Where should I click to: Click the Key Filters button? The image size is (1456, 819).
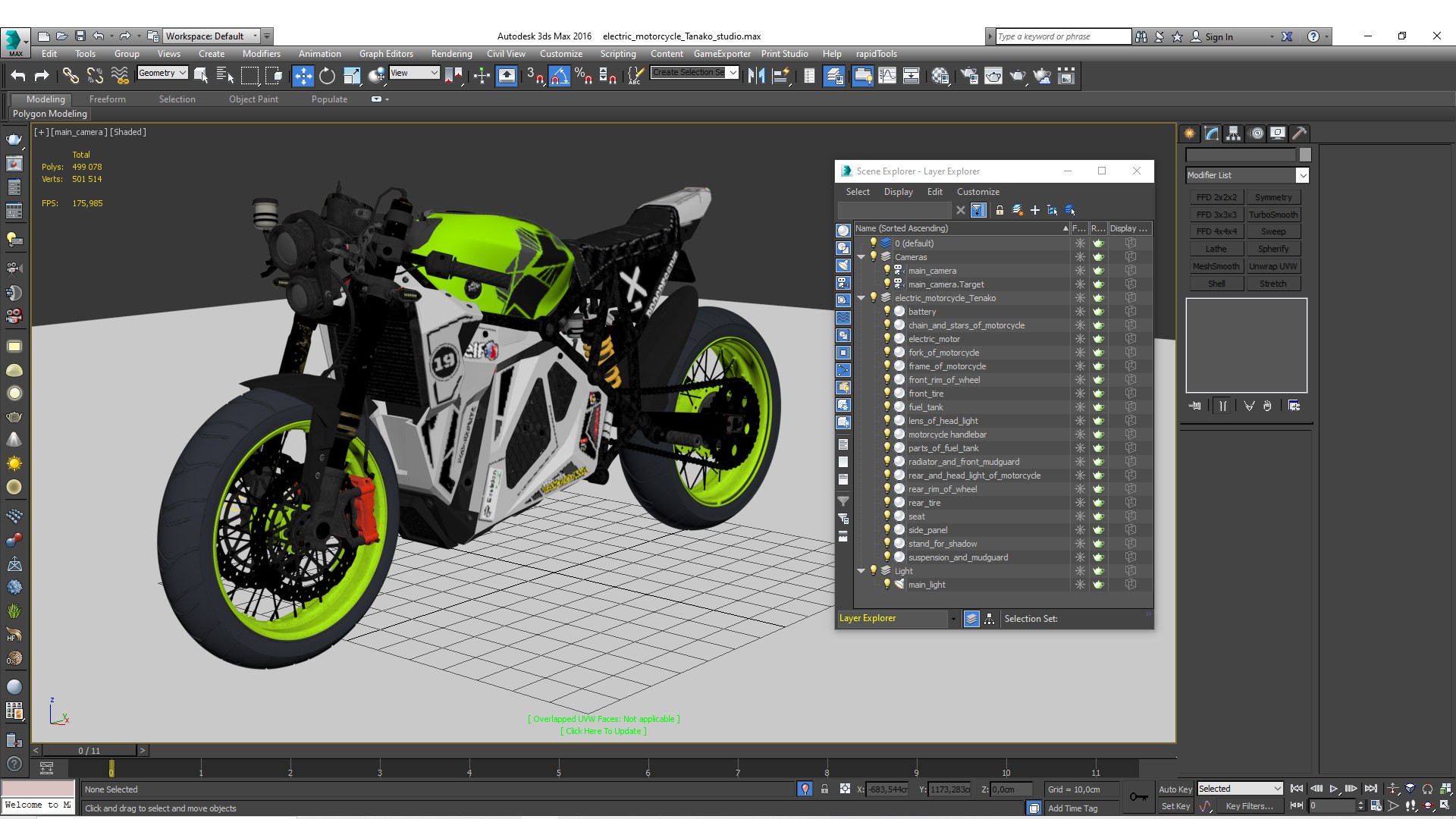click(x=1249, y=806)
